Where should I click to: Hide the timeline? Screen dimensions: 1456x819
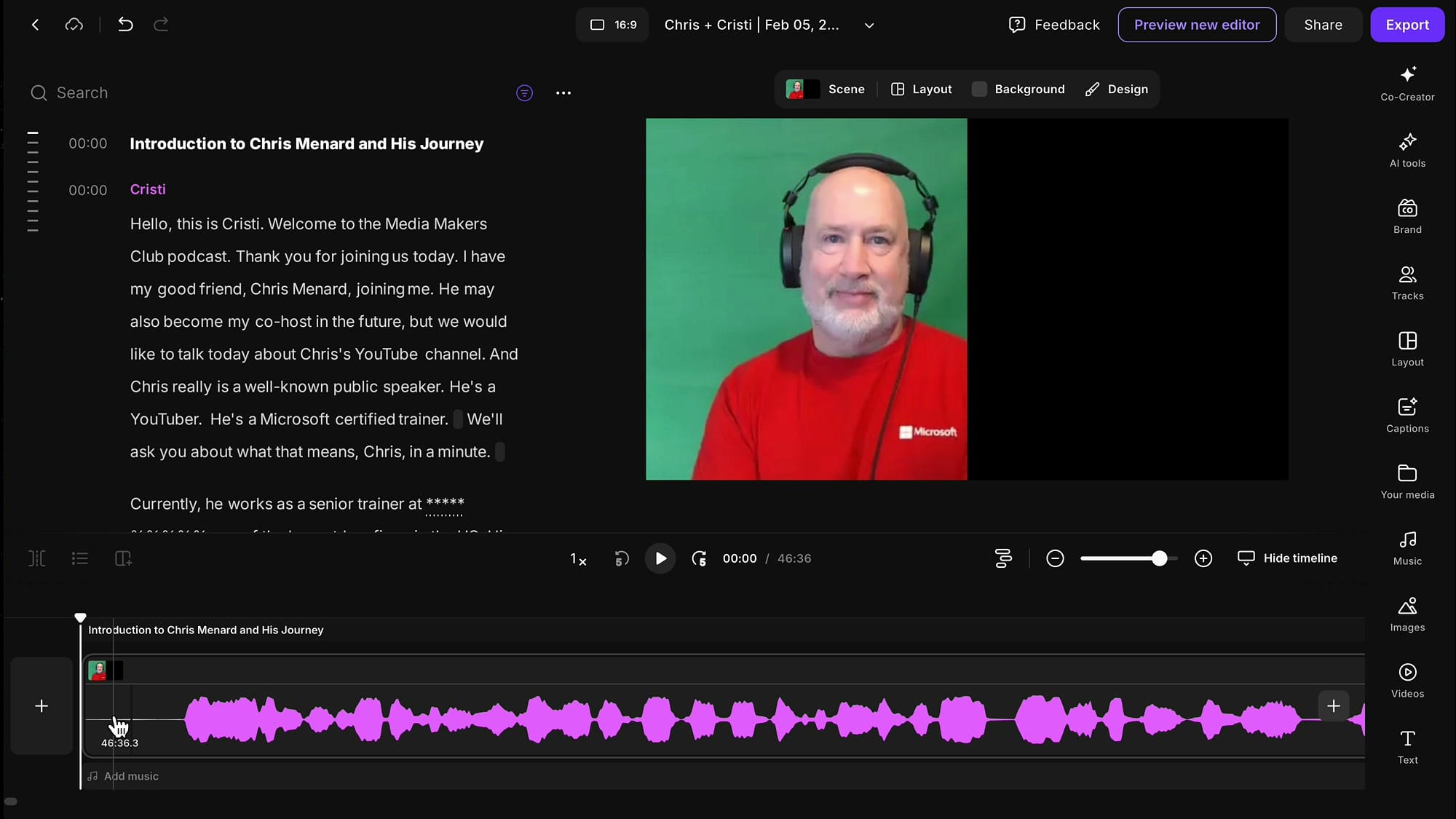point(1287,558)
